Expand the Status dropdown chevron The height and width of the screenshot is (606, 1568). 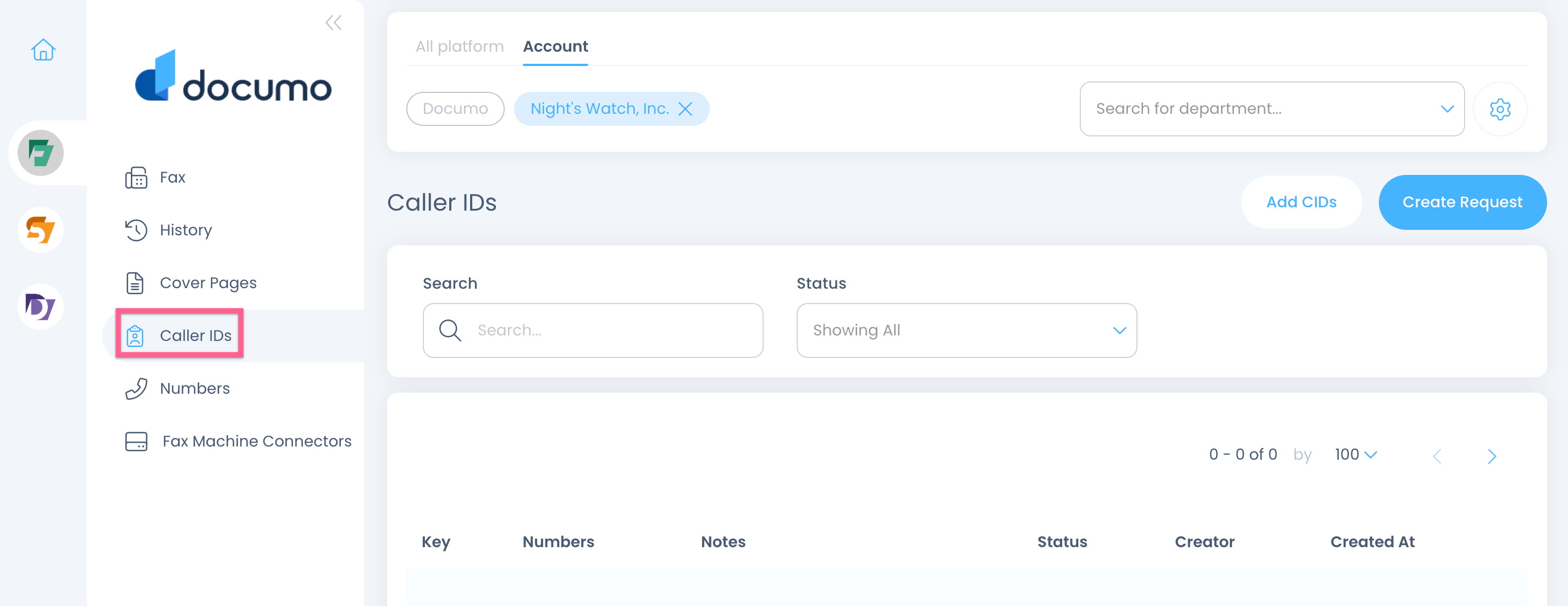(1120, 330)
